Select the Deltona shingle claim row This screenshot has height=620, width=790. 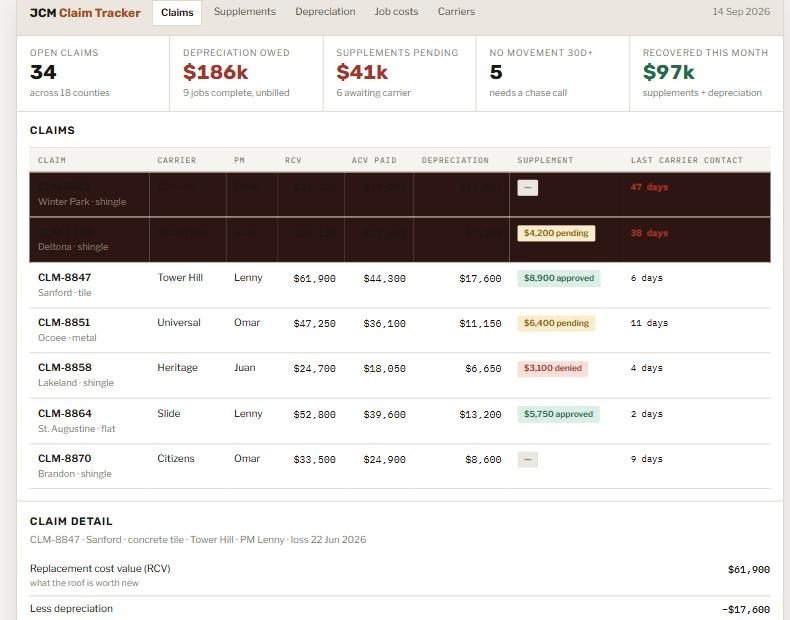point(400,240)
